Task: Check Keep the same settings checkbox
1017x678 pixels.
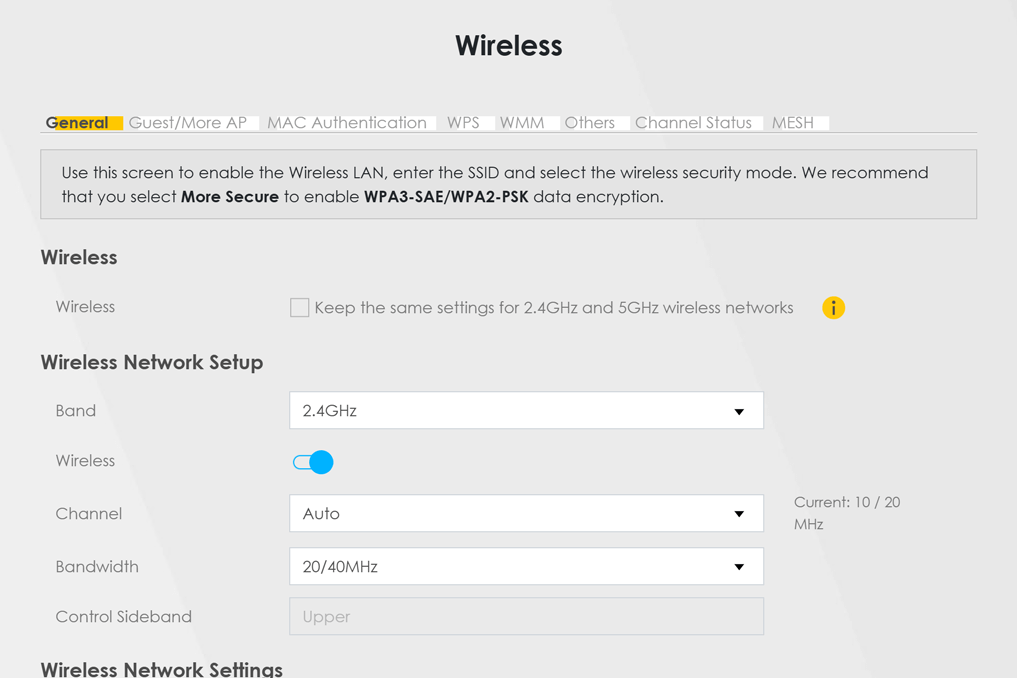Action: pos(299,308)
